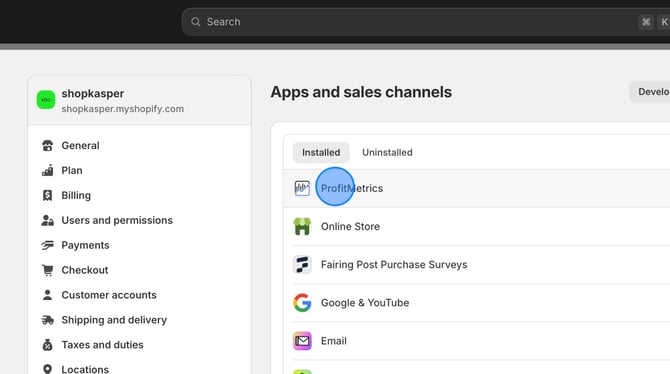Click the Shipping and delivery truck icon

[47, 320]
